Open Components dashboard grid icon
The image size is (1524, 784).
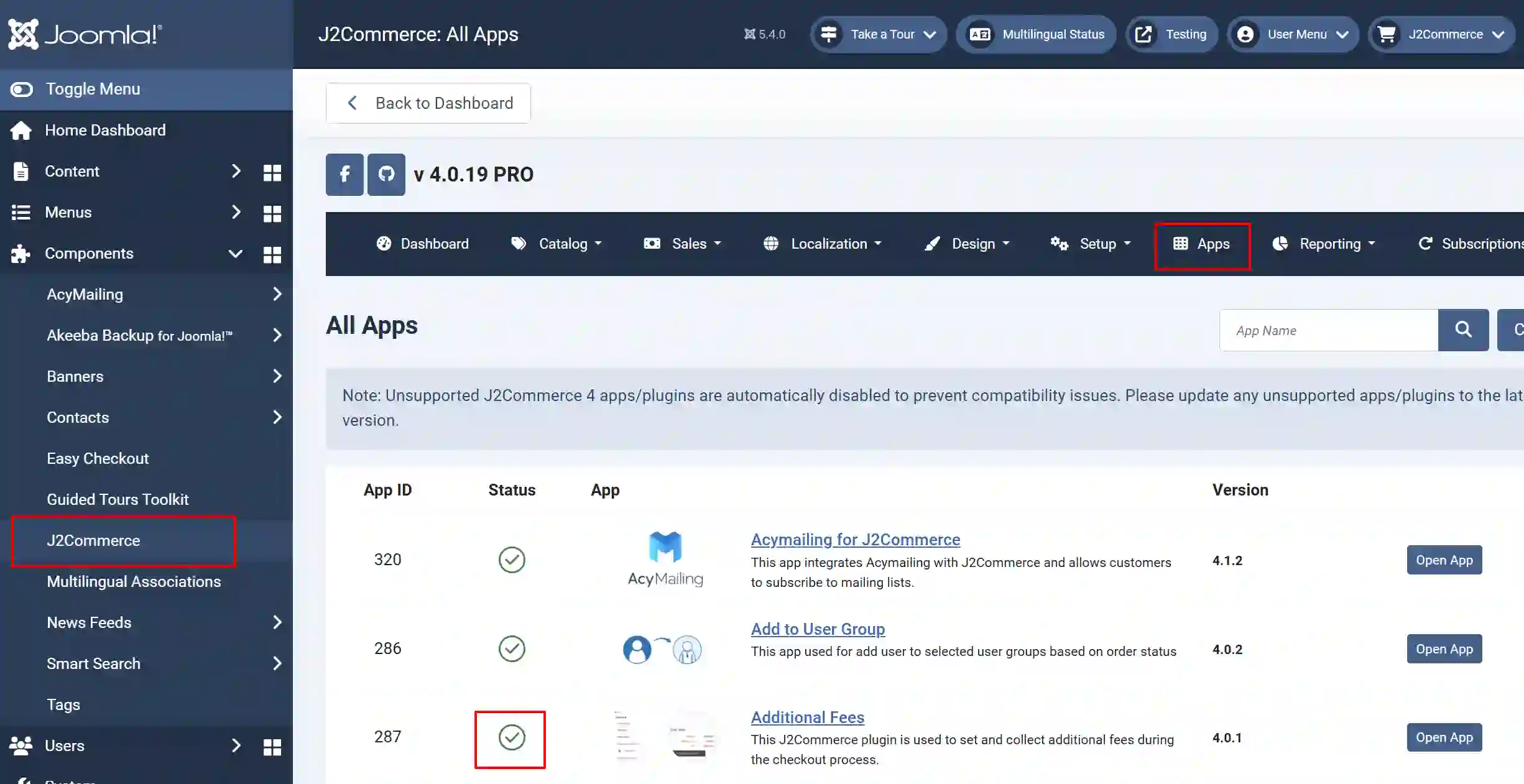(x=272, y=254)
